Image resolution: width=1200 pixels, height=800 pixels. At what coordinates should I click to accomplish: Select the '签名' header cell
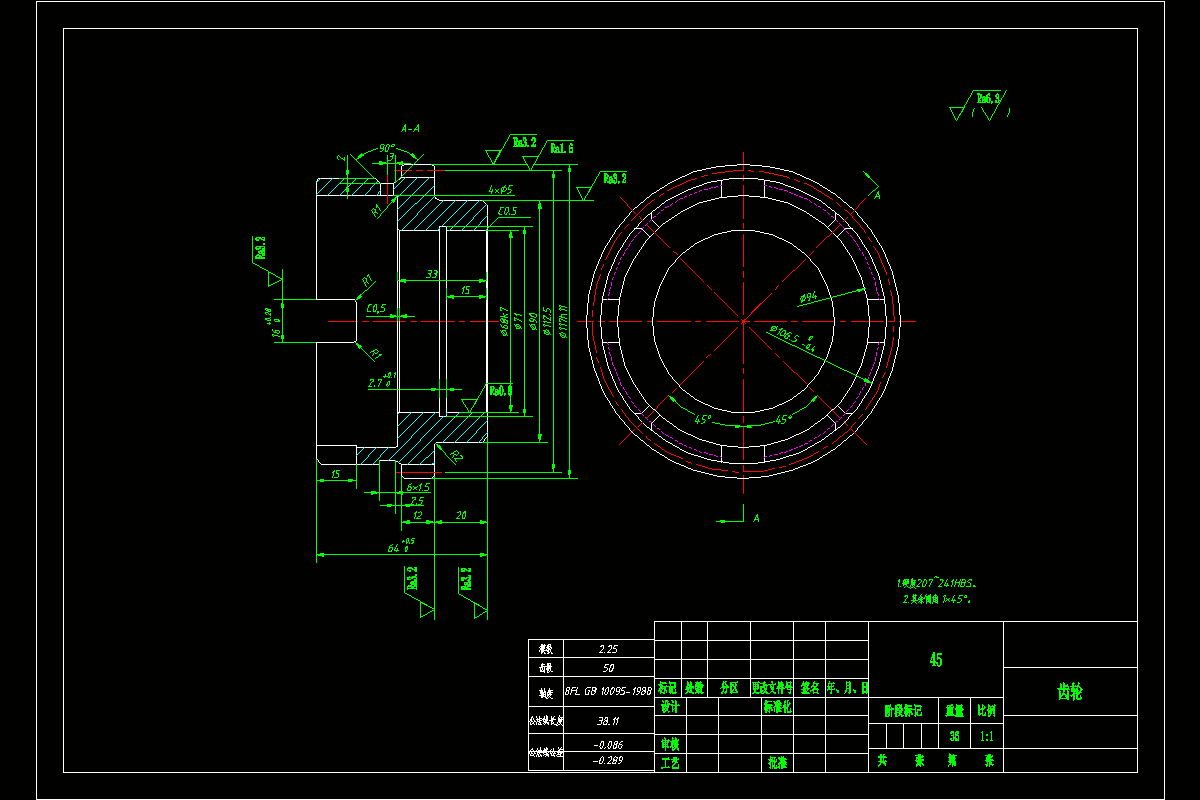[x=809, y=688]
